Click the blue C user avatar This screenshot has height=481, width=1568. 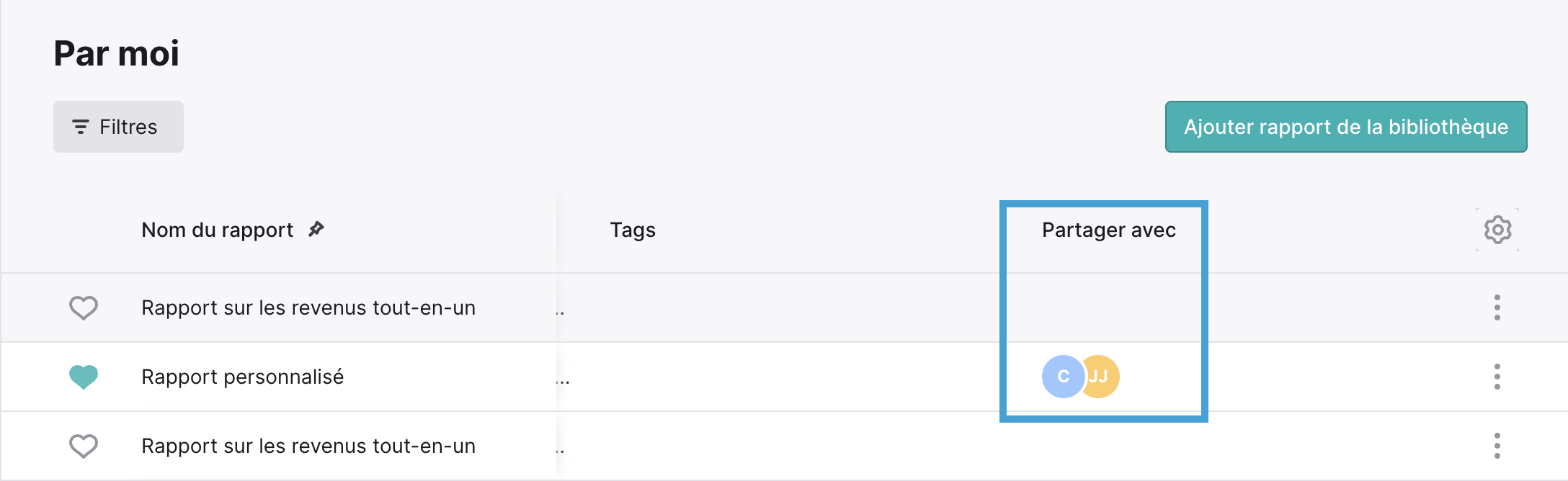tap(1062, 377)
